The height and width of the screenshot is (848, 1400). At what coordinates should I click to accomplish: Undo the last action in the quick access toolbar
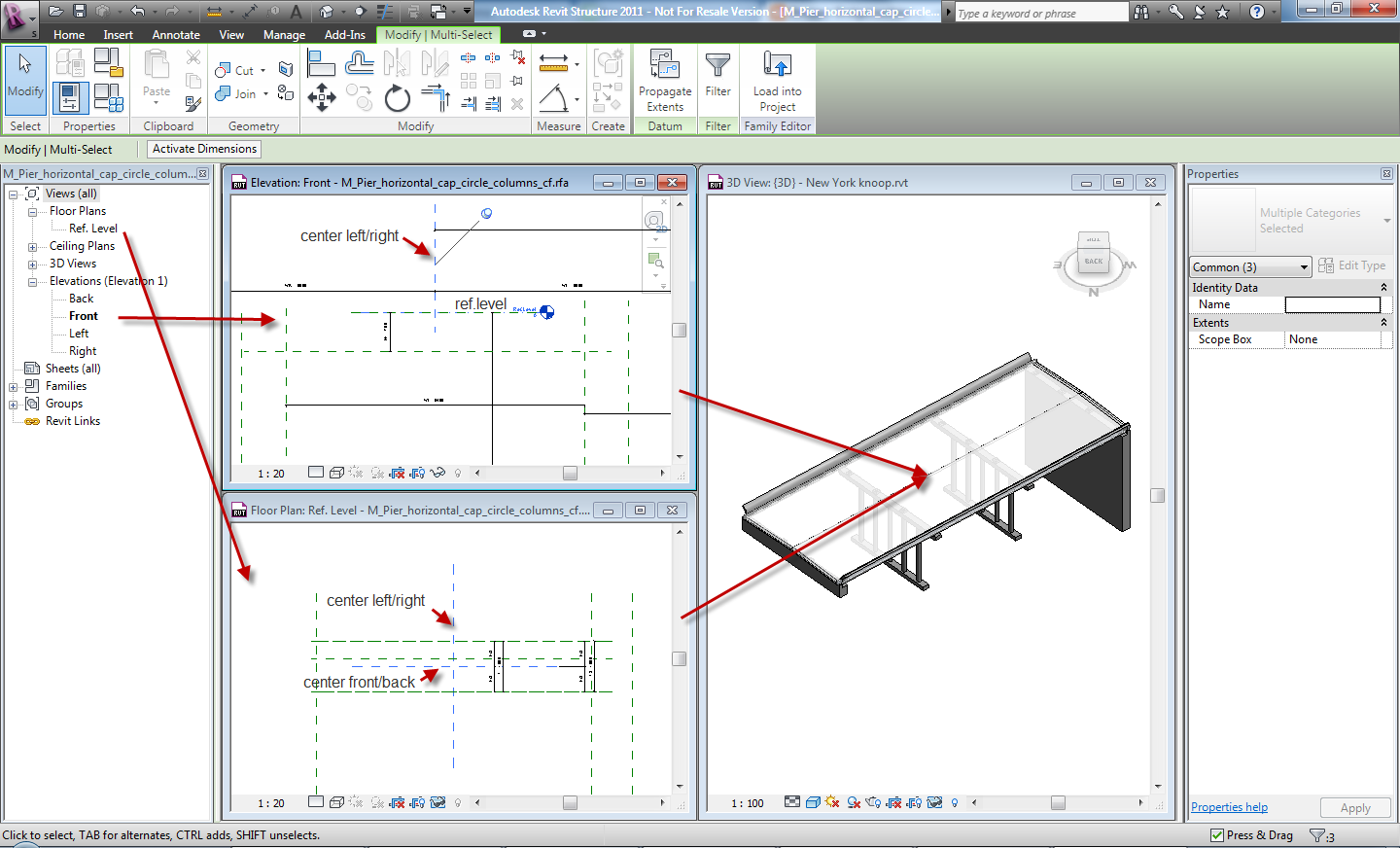pos(137,12)
